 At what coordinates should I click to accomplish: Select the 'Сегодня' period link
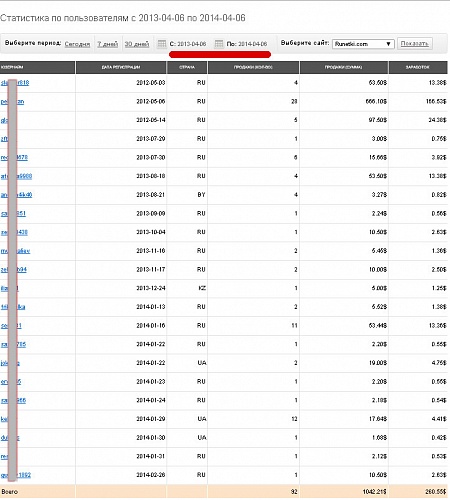[77, 44]
